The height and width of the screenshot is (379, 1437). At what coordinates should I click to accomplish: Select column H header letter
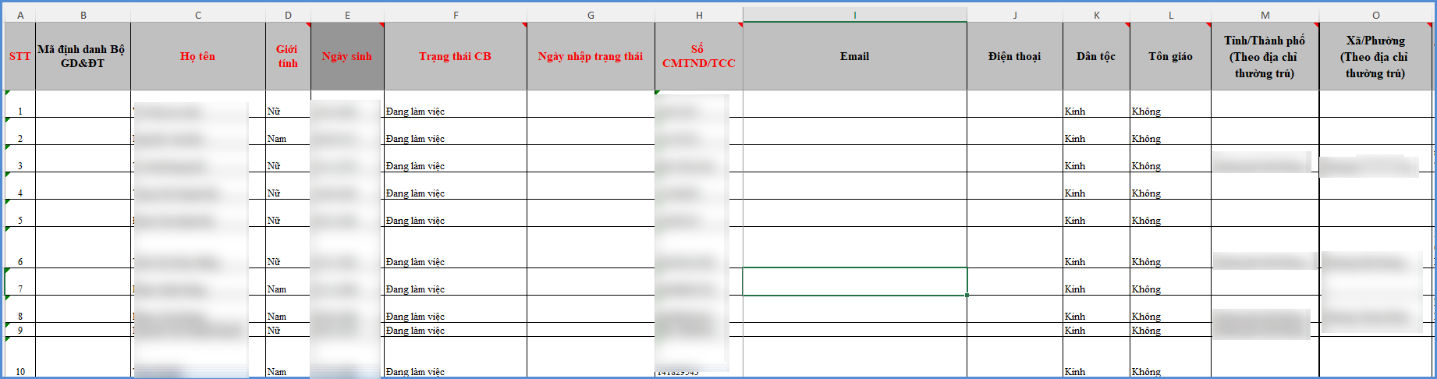point(698,15)
